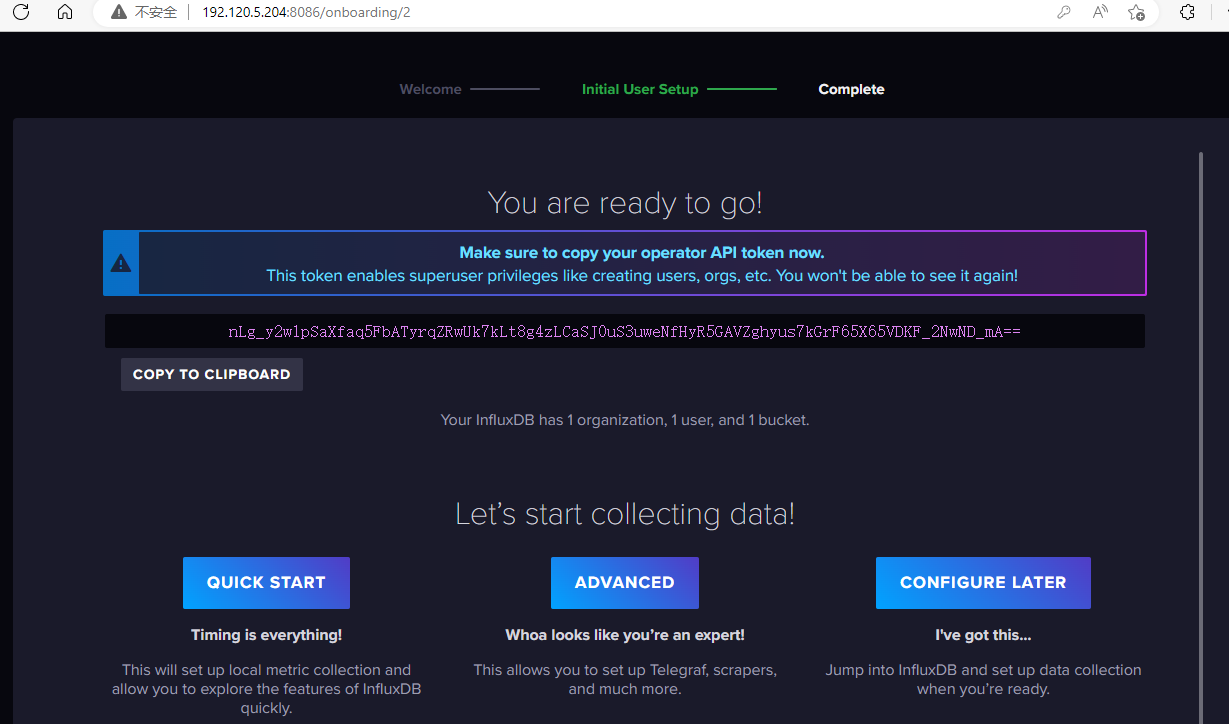Choose the Advanced setup option
This screenshot has height=724, width=1229.
[x=624, y=583]
